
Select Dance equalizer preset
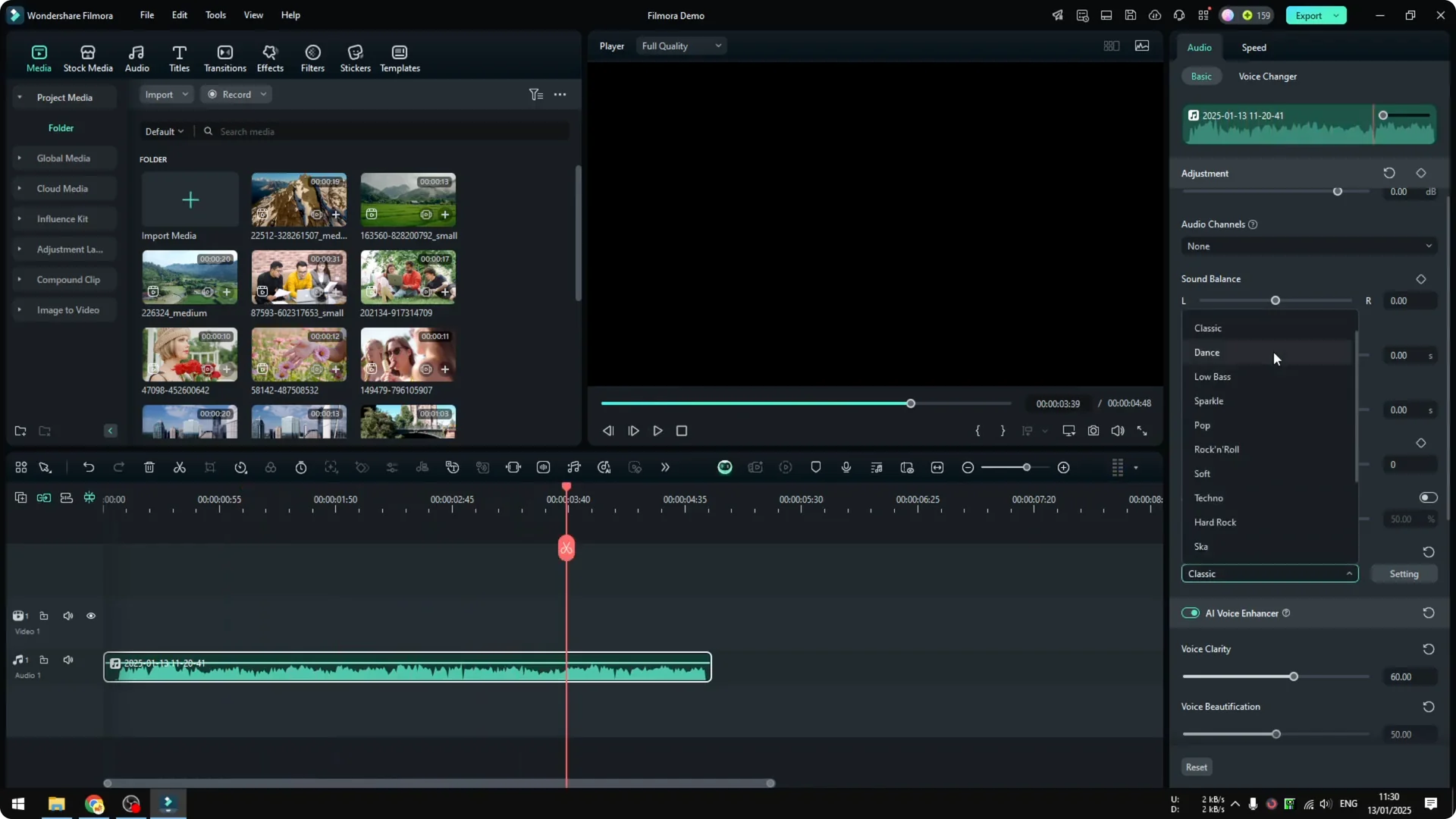pos(1268,353)
